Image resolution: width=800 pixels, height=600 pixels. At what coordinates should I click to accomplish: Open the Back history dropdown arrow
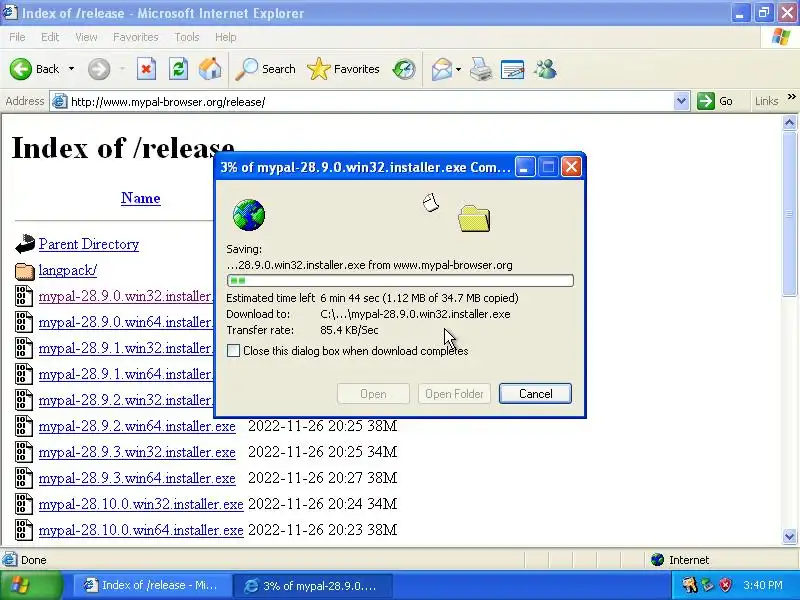click(x=71, y=69)
